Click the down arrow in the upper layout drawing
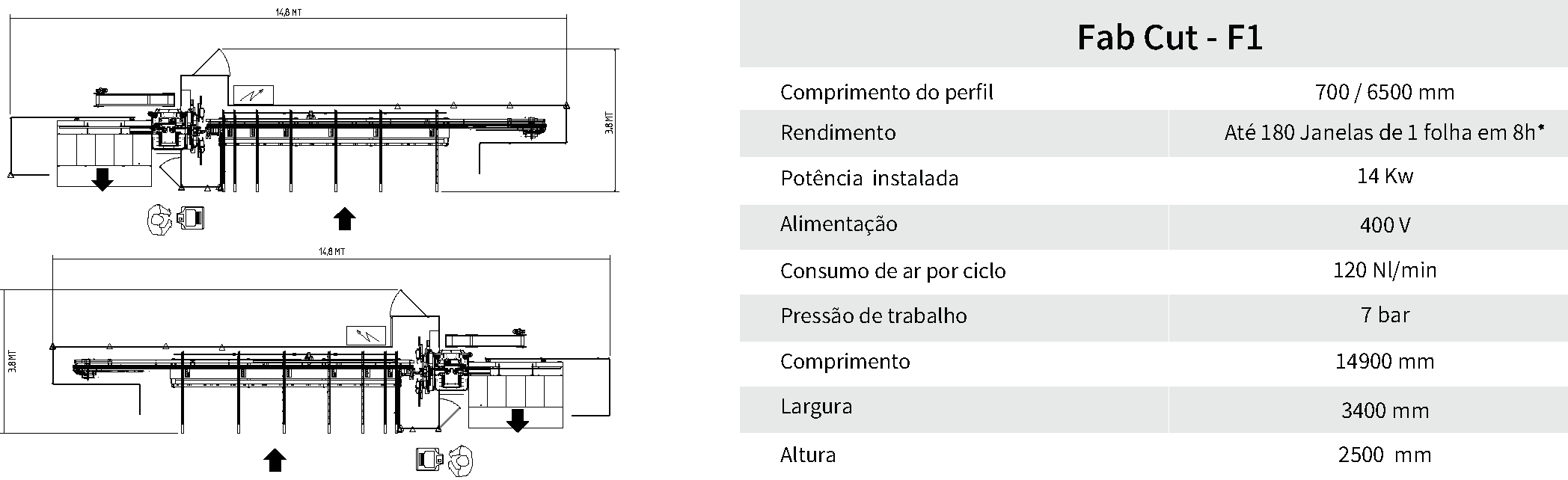The image size is (1568, 480). [102, 179]
